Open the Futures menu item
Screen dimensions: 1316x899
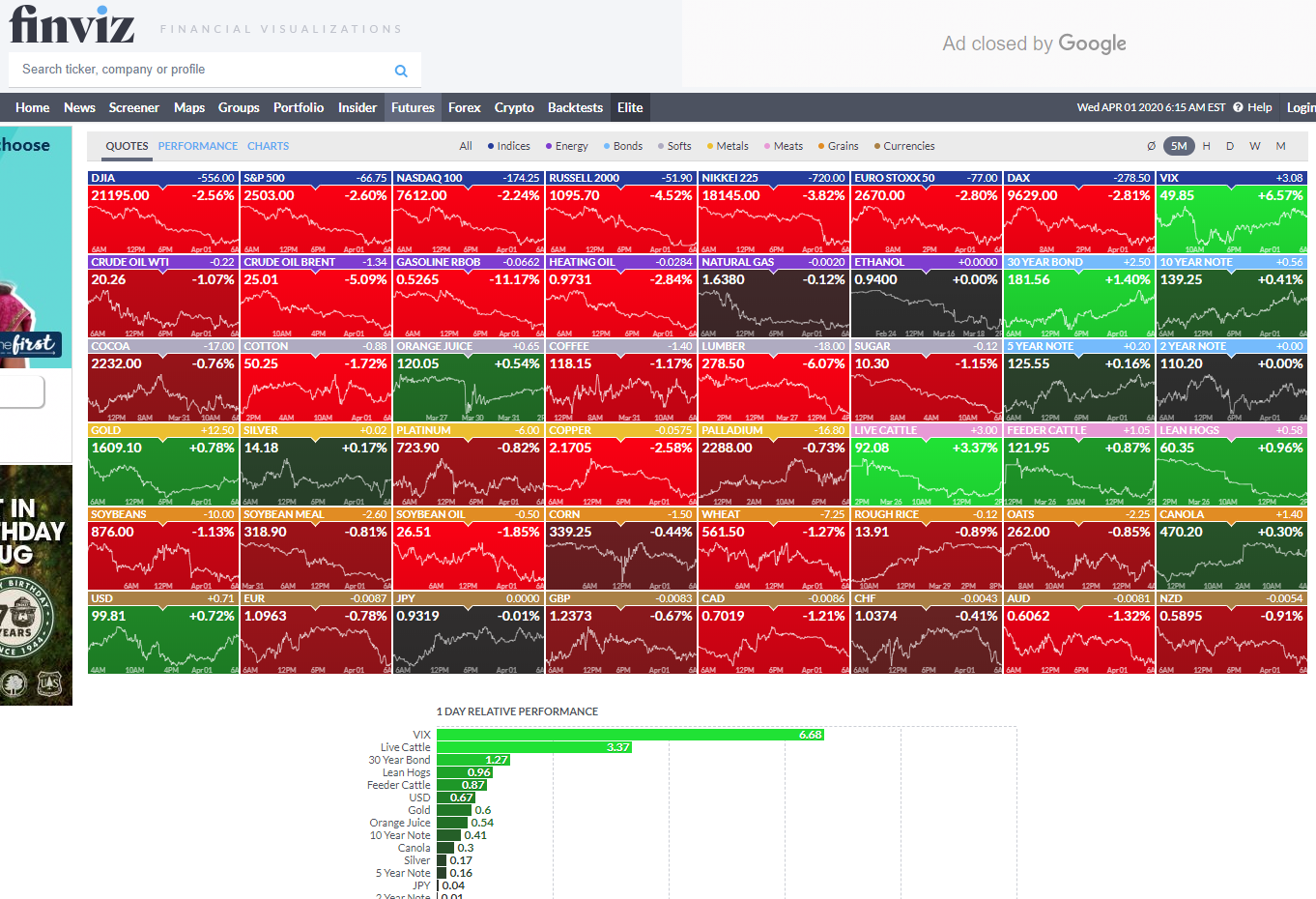point(413,107)
